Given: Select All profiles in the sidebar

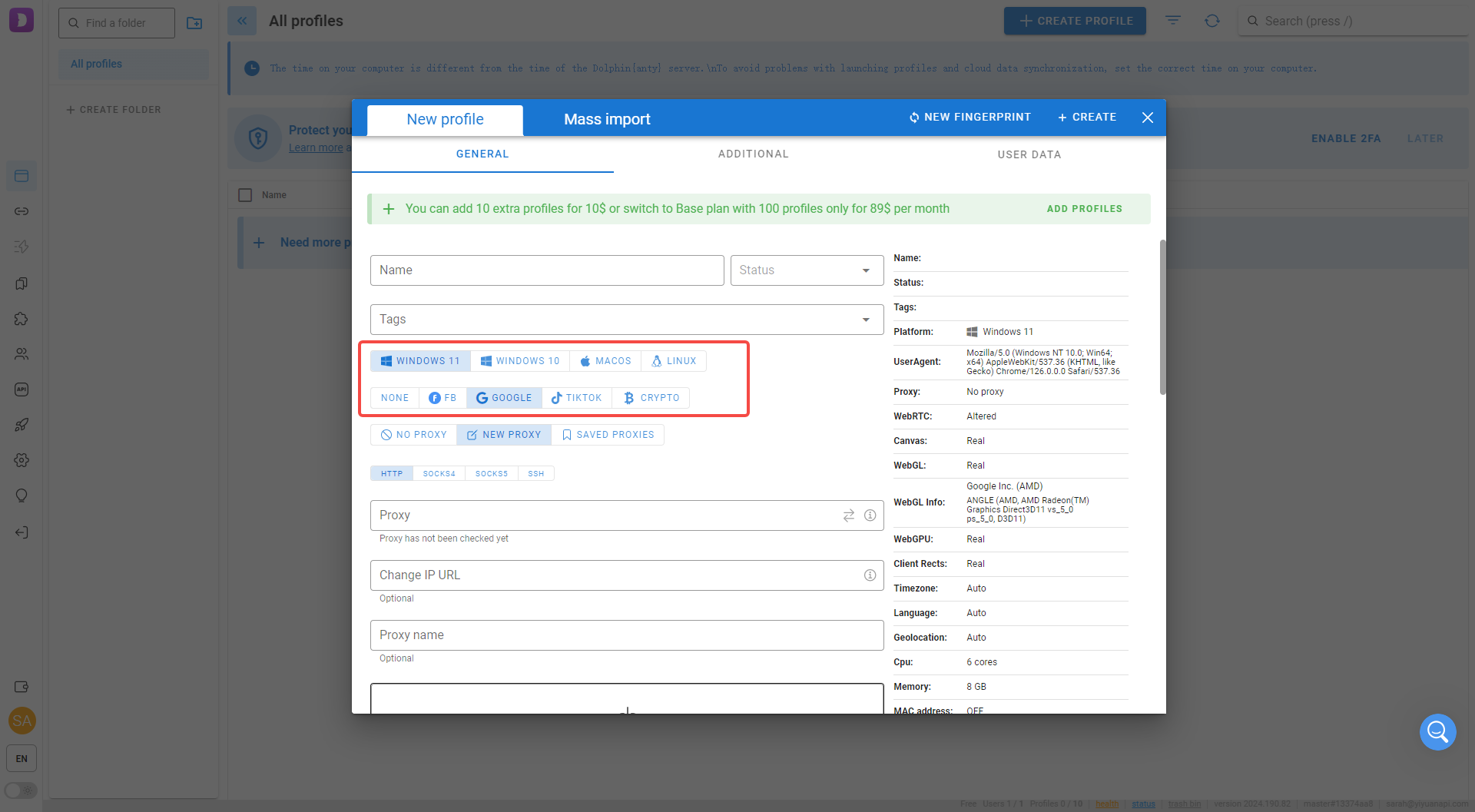Looking at the screenshot, I should (134, 65).
